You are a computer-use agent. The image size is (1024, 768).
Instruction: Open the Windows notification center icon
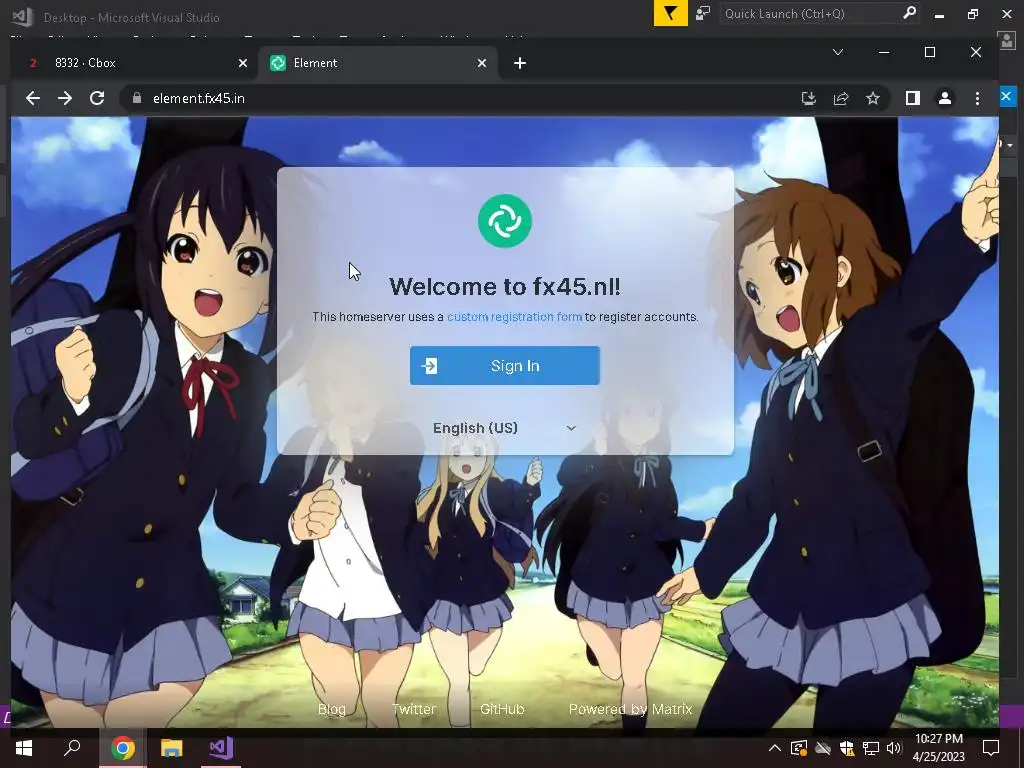[x=991, y=748]
